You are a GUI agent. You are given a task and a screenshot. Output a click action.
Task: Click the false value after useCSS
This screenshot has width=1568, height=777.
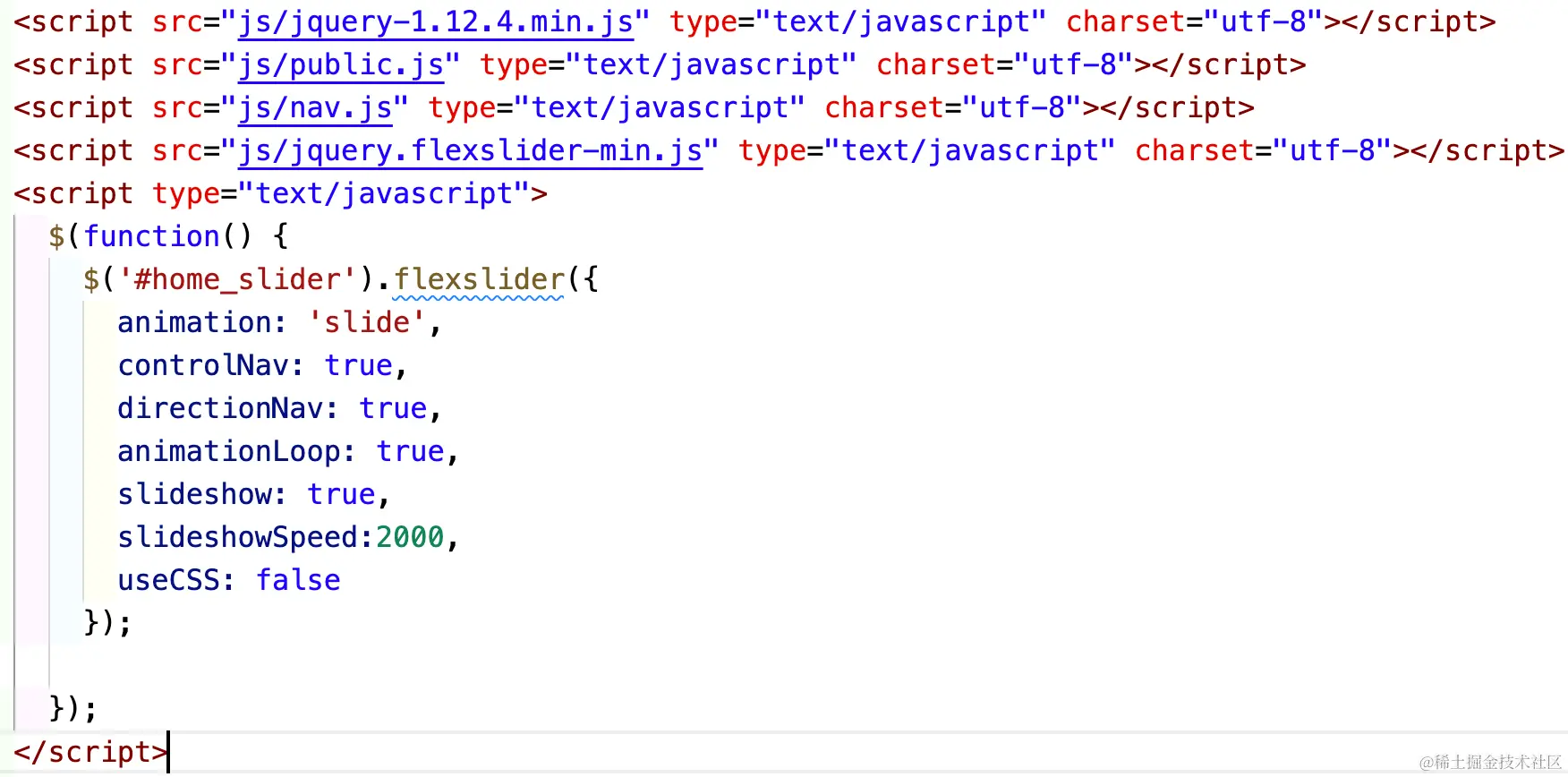click(298, 580)
